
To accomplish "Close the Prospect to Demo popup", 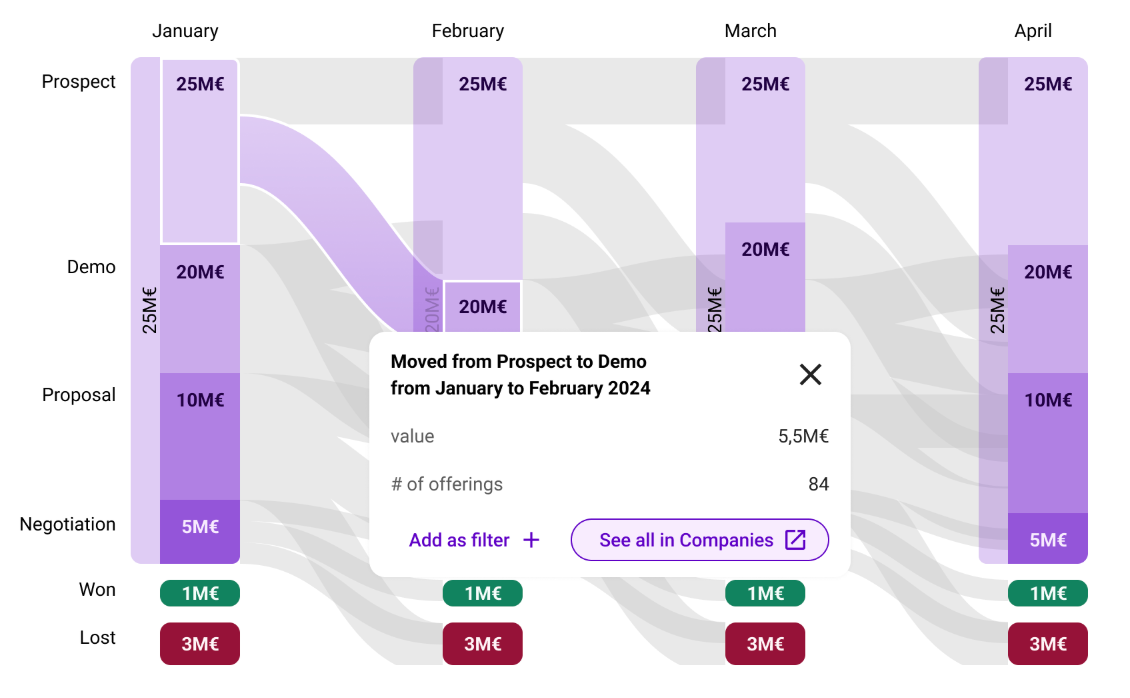I will (810, 374).
